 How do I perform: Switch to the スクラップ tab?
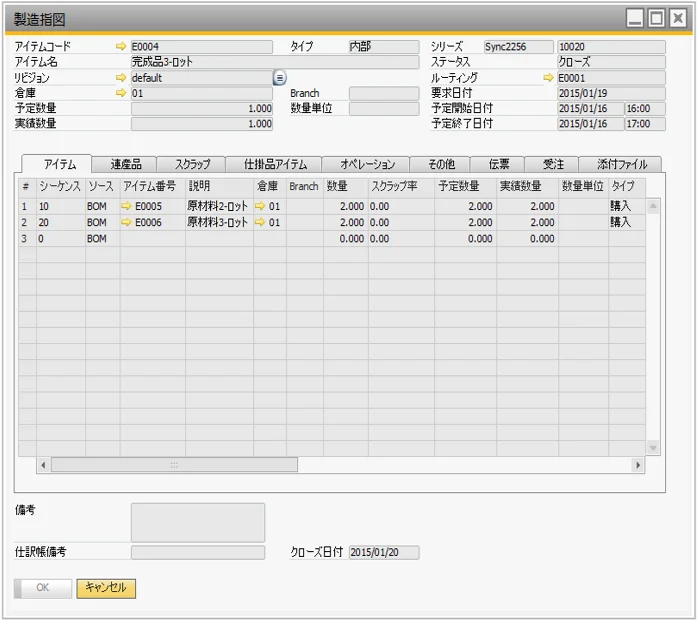click(192, 164)
